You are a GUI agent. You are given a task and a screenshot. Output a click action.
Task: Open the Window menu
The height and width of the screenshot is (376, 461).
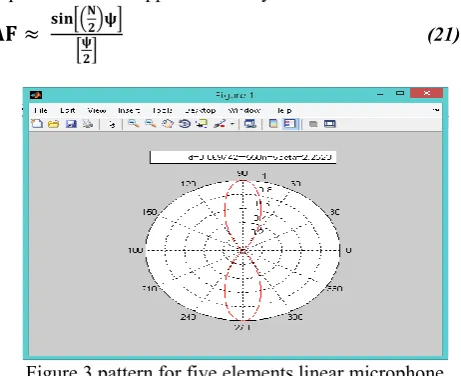(244, 110)
